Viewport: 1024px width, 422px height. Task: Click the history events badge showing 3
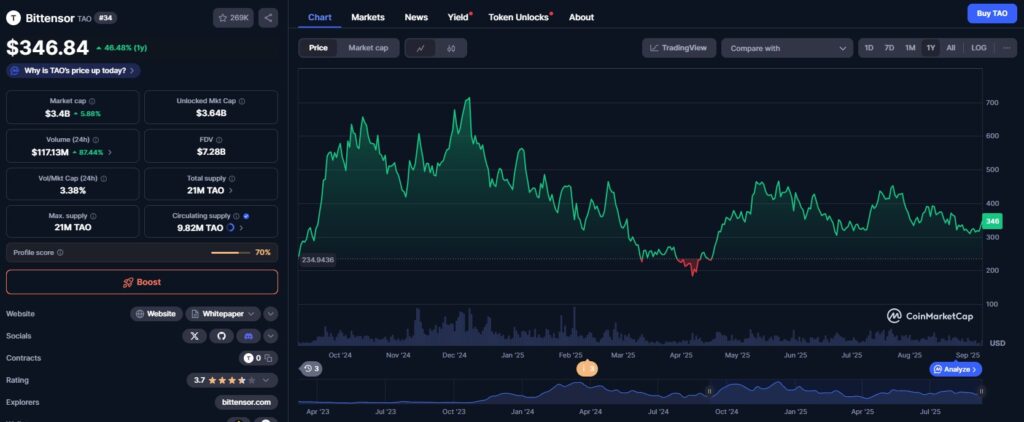click(311, 369)
